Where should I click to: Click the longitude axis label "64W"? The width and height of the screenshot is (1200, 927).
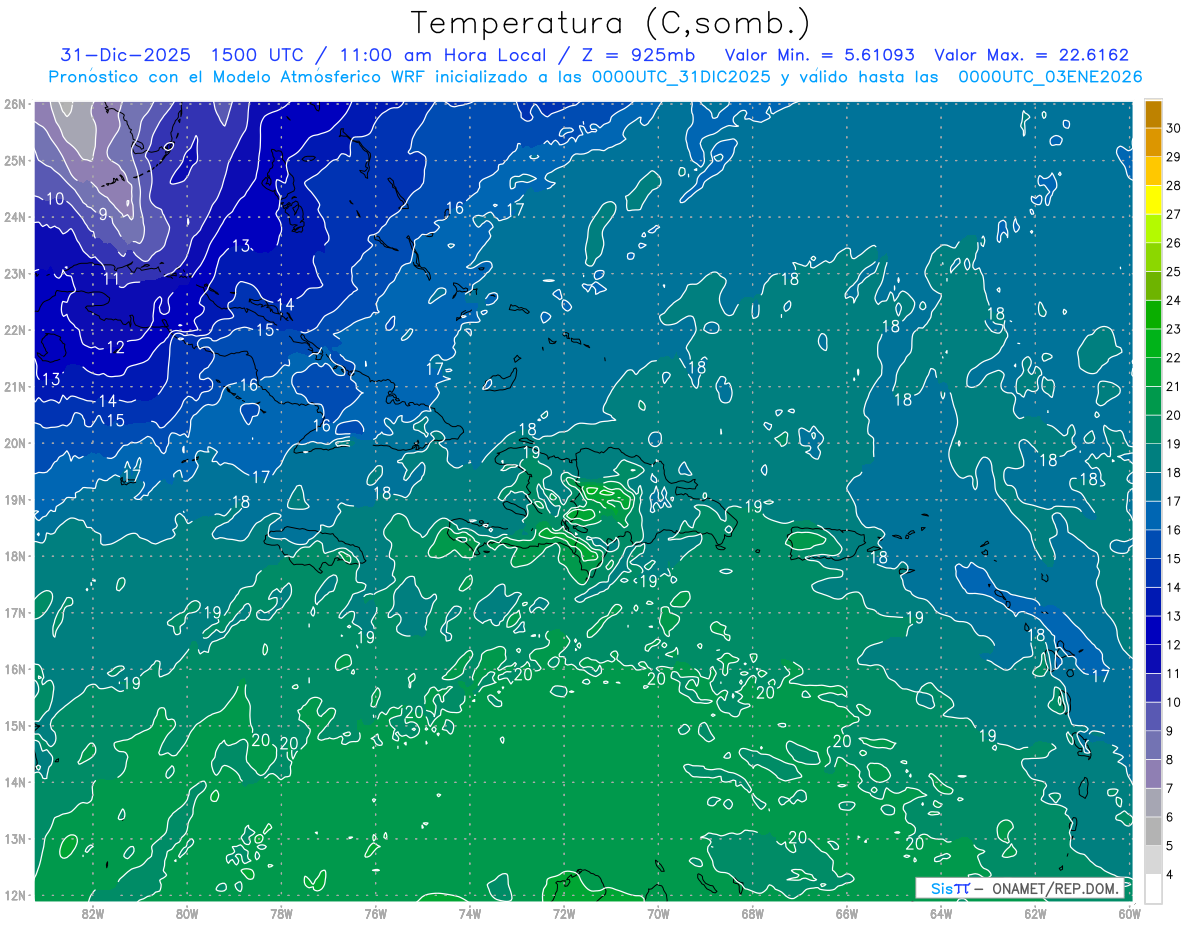(x=941, y=913)
